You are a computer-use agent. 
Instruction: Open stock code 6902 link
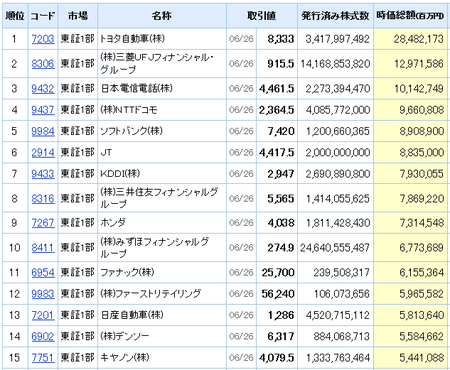43,336
